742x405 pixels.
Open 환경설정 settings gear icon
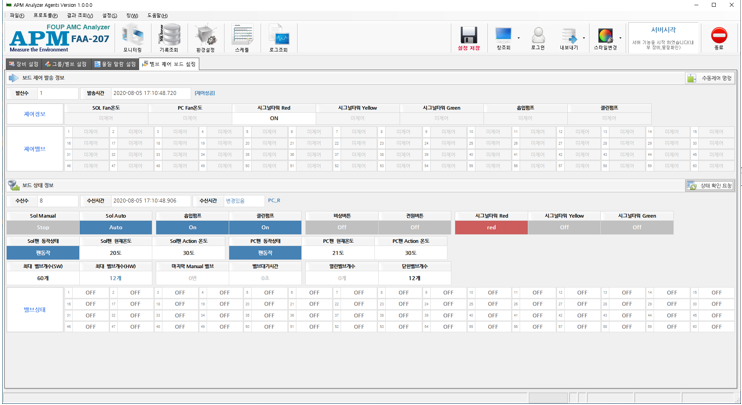coord(205,39)
